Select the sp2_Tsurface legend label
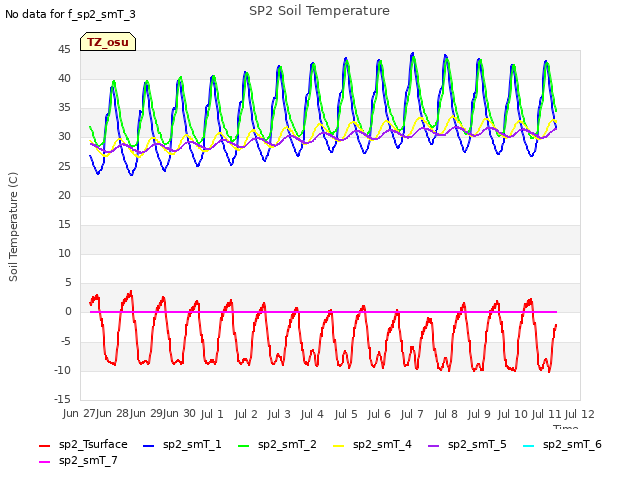This screenshot has width=640, height=480. 93,444
